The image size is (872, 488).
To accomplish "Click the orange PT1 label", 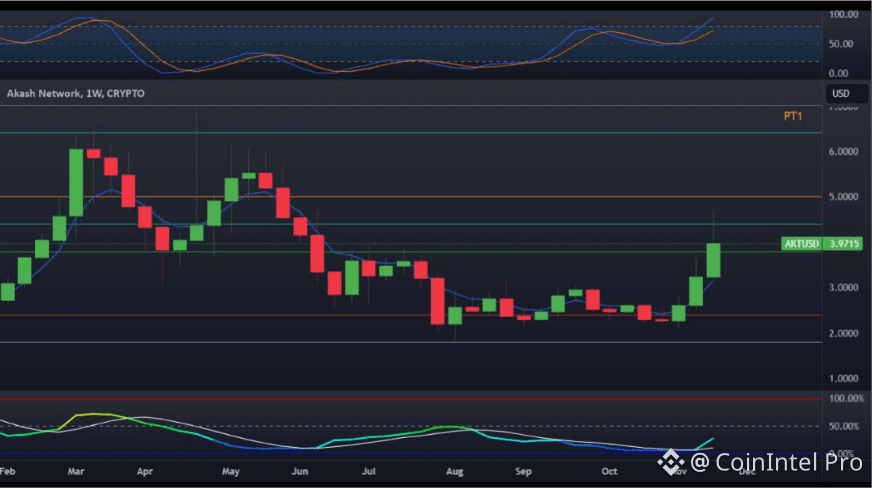I will (793, 116).
